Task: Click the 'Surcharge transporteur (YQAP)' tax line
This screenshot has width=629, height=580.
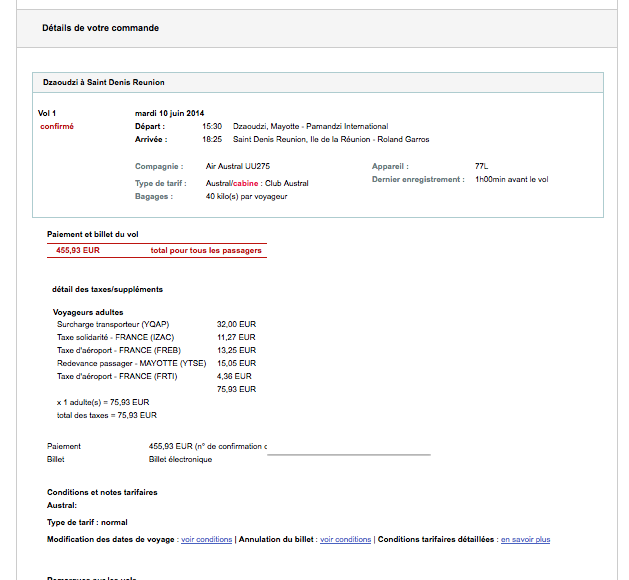Action: (x=113, y=325)
